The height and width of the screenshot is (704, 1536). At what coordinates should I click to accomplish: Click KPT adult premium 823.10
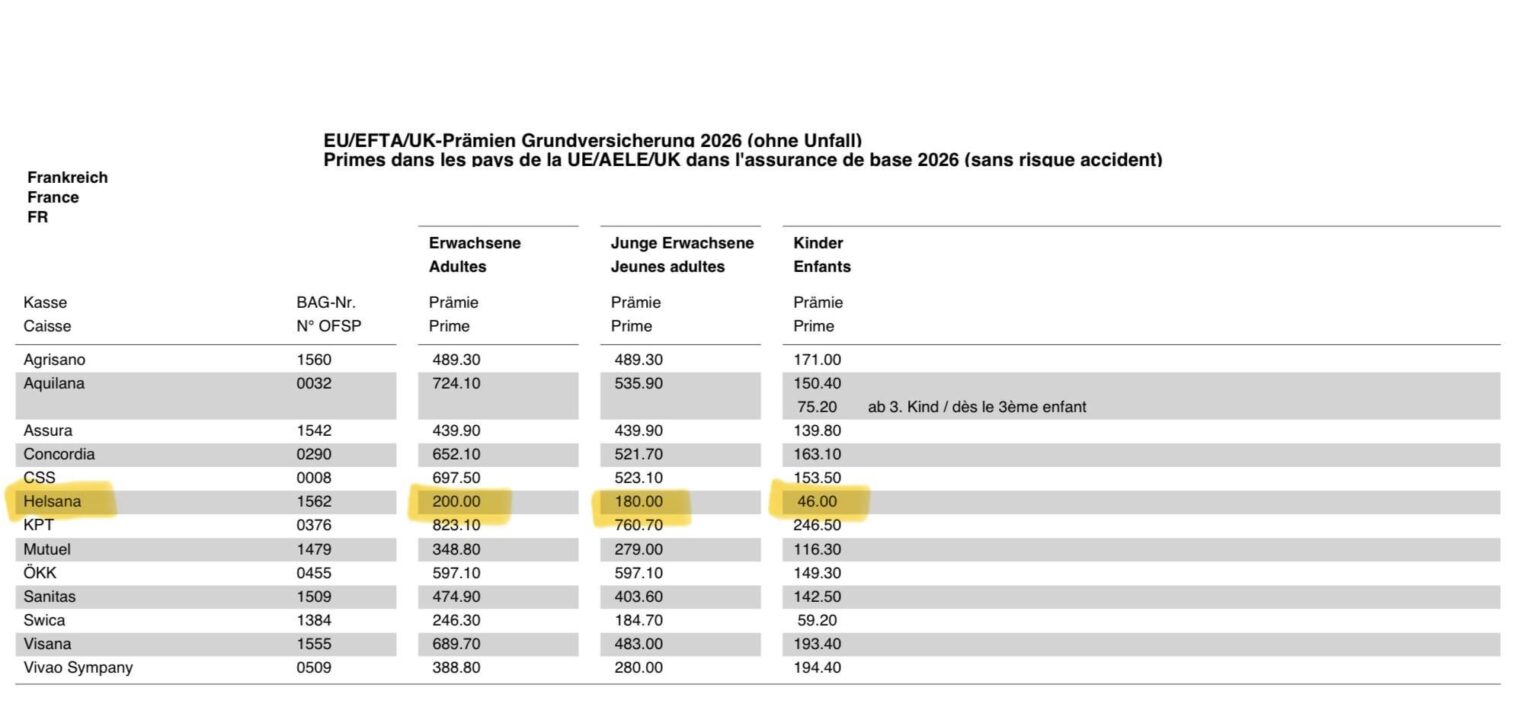click(x=456, y=525)
